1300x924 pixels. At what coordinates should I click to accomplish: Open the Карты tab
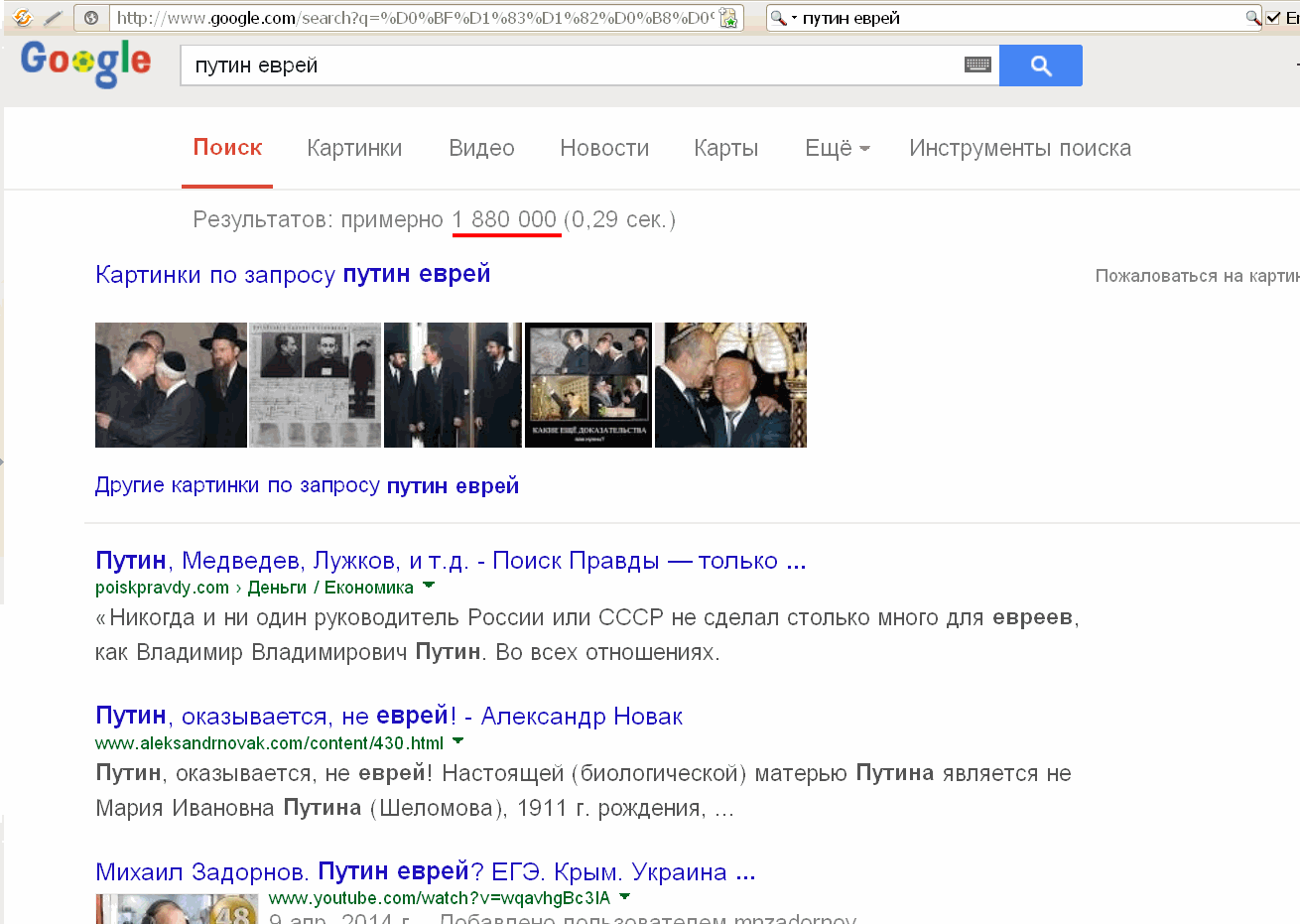(x=725, y=148)
